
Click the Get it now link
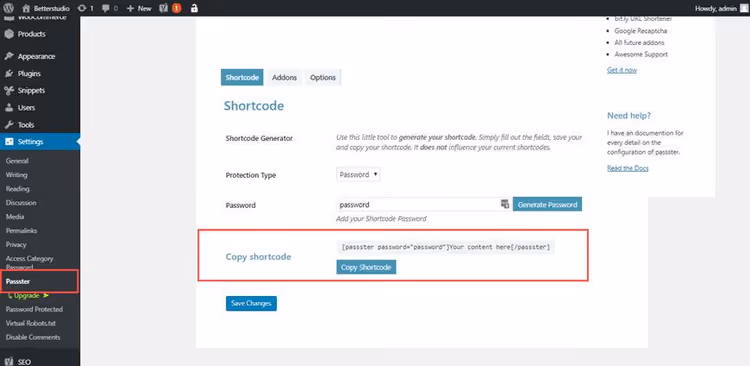click(x=622, y=70)
